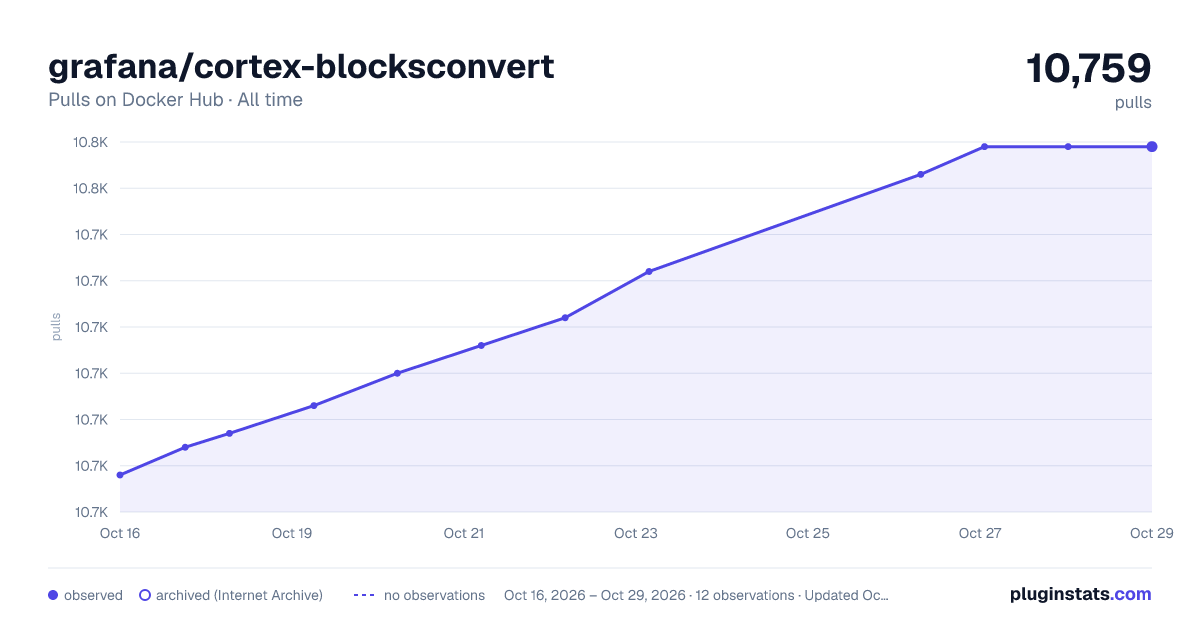Click the Oct 23 axis label
1200x630 pixels.
pyautogui.click(x=636, y=533)
